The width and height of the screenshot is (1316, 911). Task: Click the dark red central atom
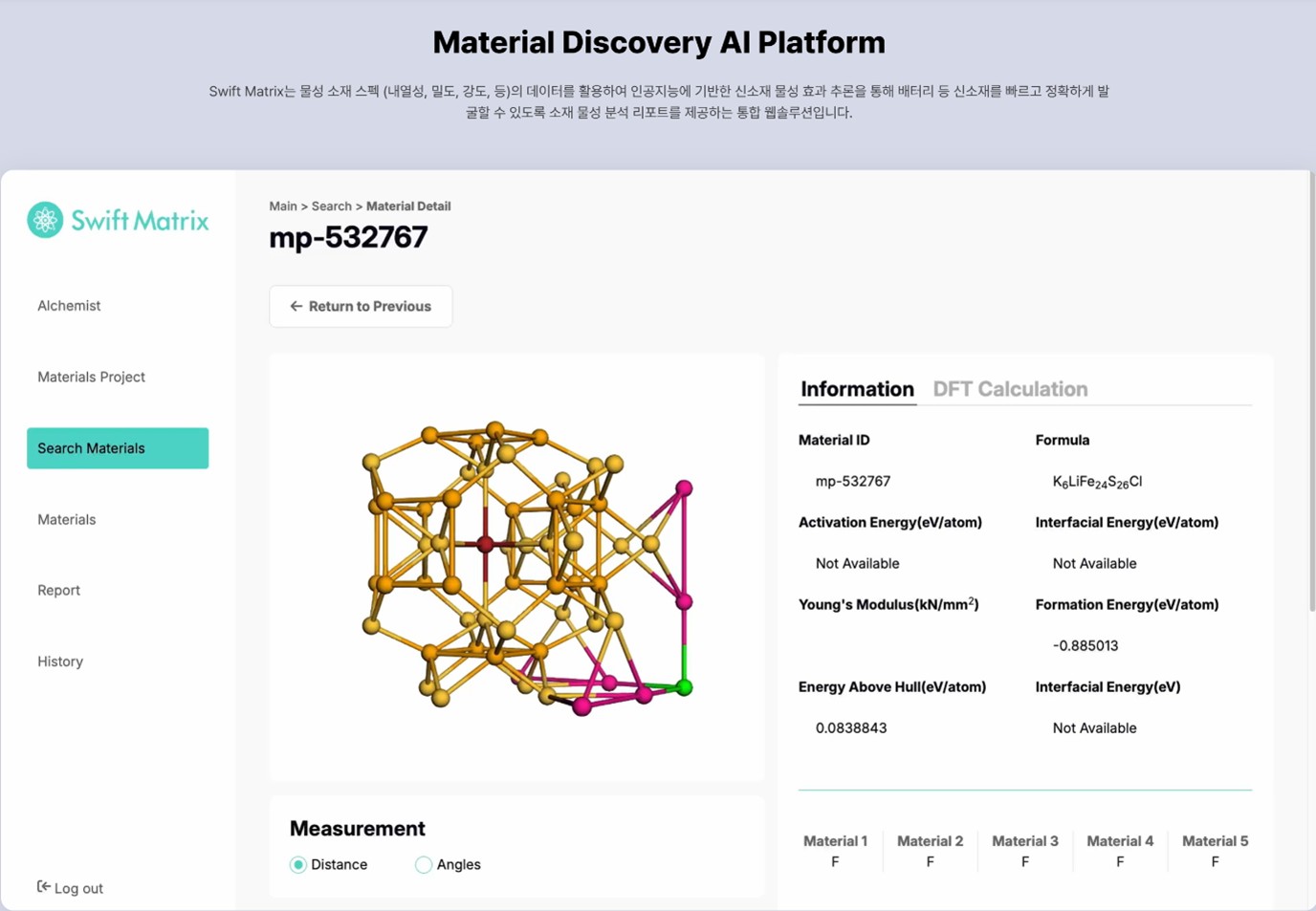click(486, 544)
